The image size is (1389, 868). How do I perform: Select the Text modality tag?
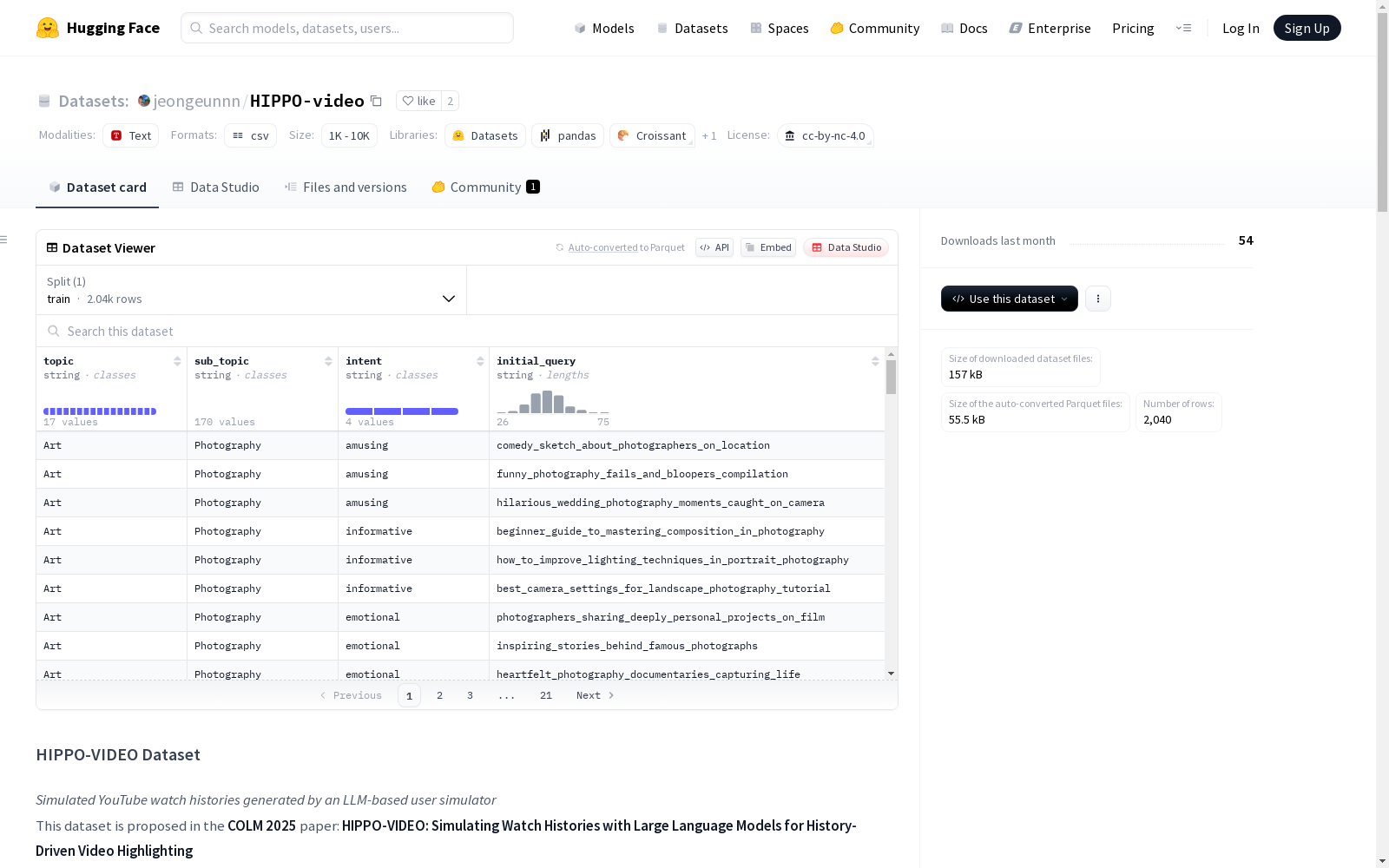131,135
